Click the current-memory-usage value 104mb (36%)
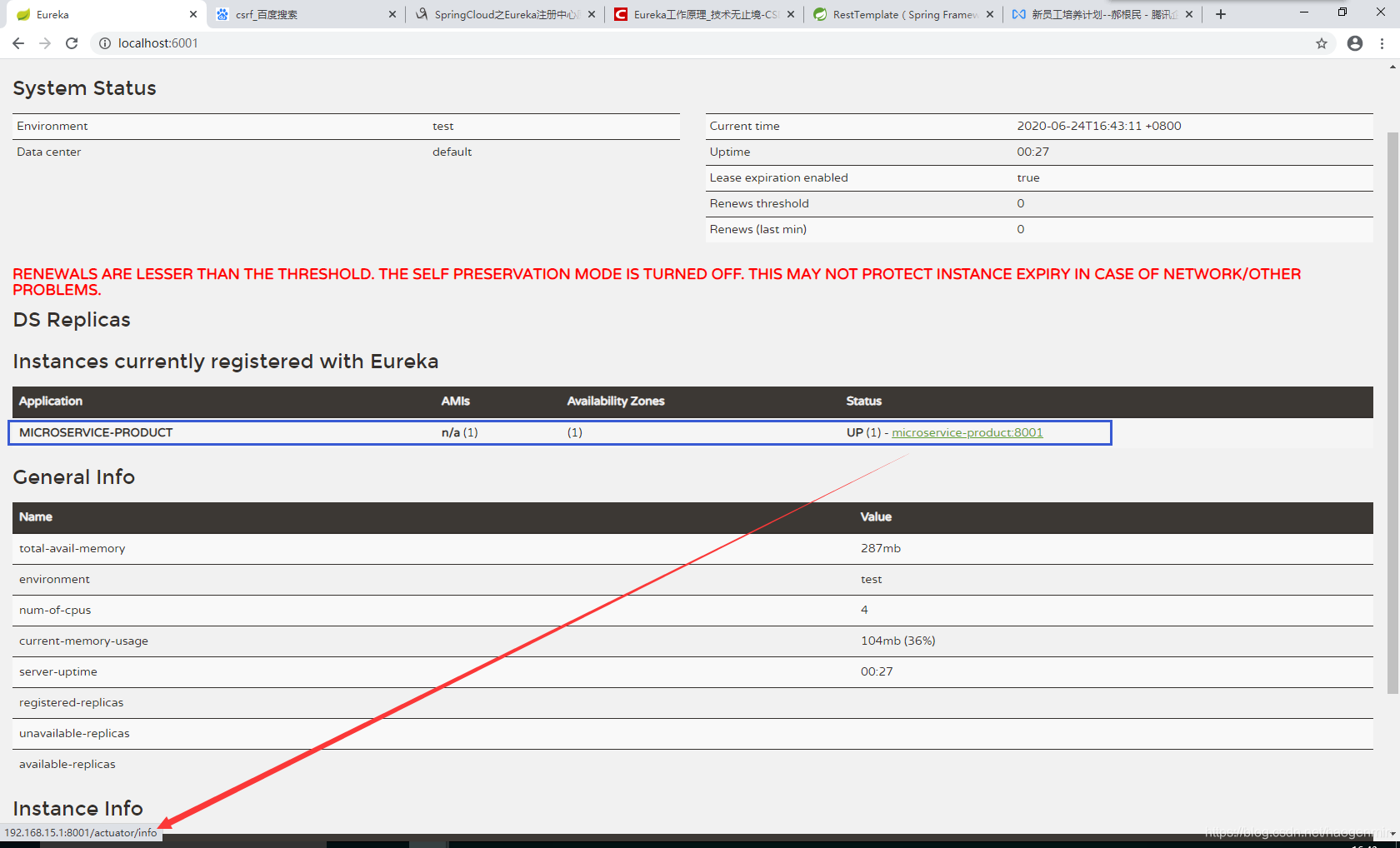This screenshot has width=1400, height=848. pos(898,641)
